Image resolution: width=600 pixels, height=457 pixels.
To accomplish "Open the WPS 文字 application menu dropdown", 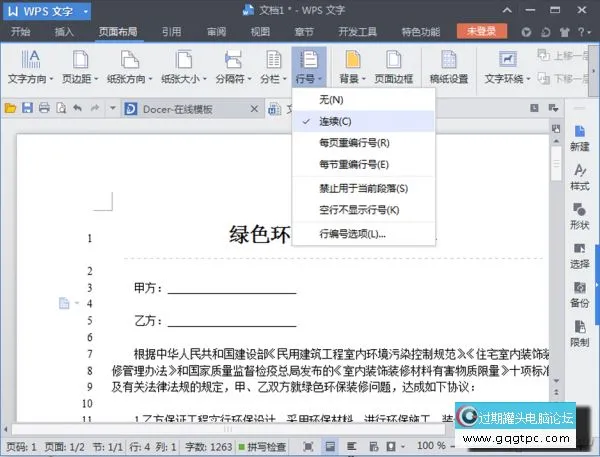I will click(x=86, y=11).
